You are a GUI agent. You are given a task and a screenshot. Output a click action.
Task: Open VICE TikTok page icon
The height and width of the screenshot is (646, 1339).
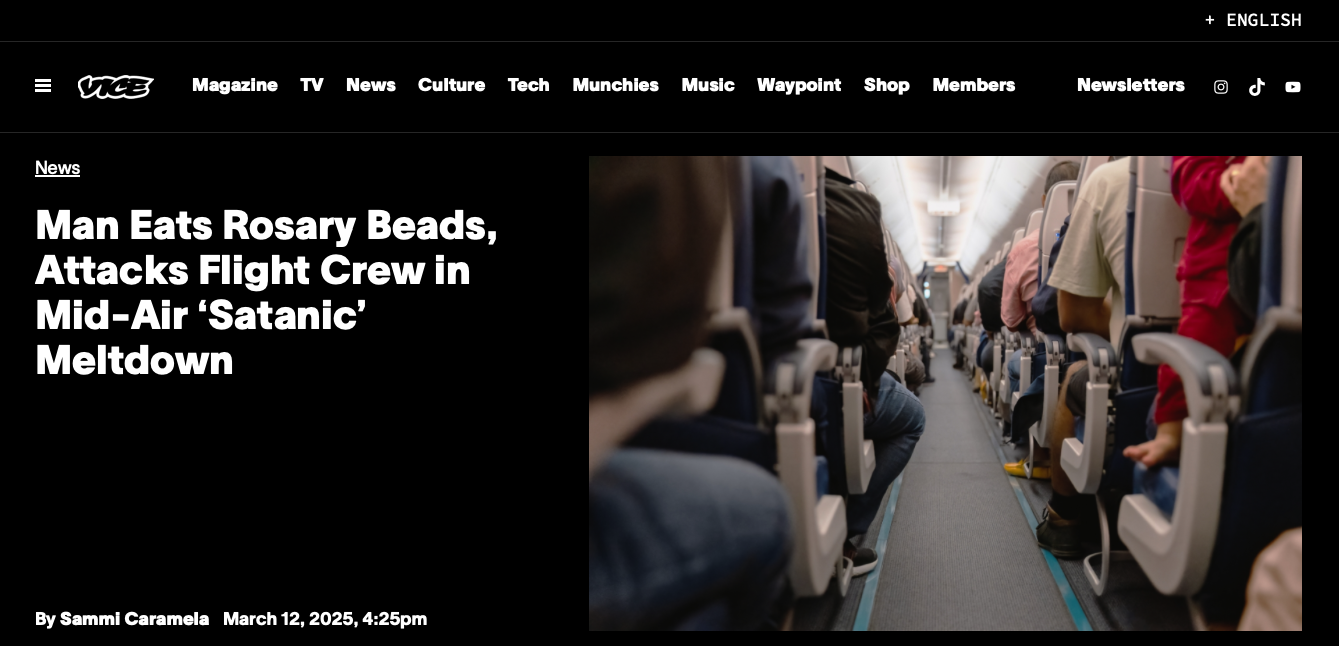pos(1257,87)
